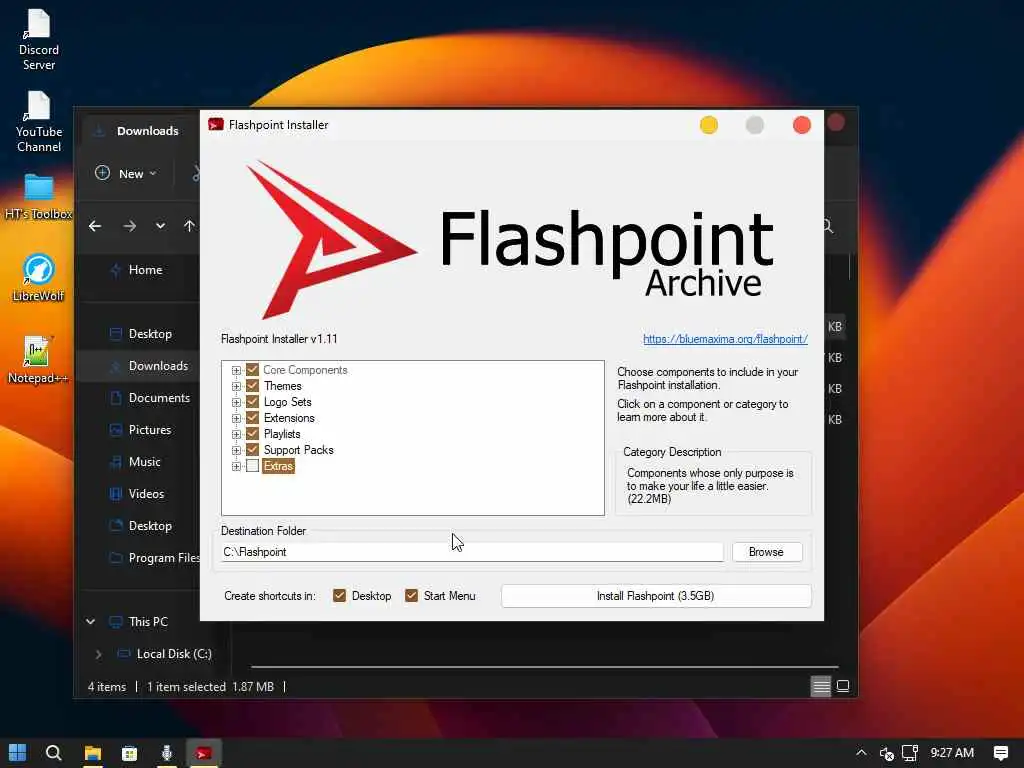1024x768 pixels.
Task: Go up one folder in File Explorer
Action: pyautogui.click(x=189, y=226)
